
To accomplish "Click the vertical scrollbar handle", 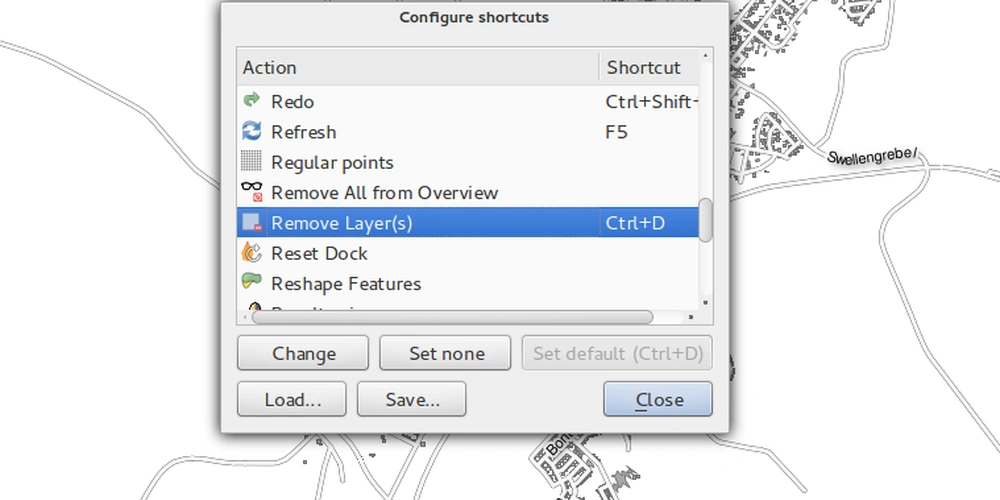I will (705, 220).
